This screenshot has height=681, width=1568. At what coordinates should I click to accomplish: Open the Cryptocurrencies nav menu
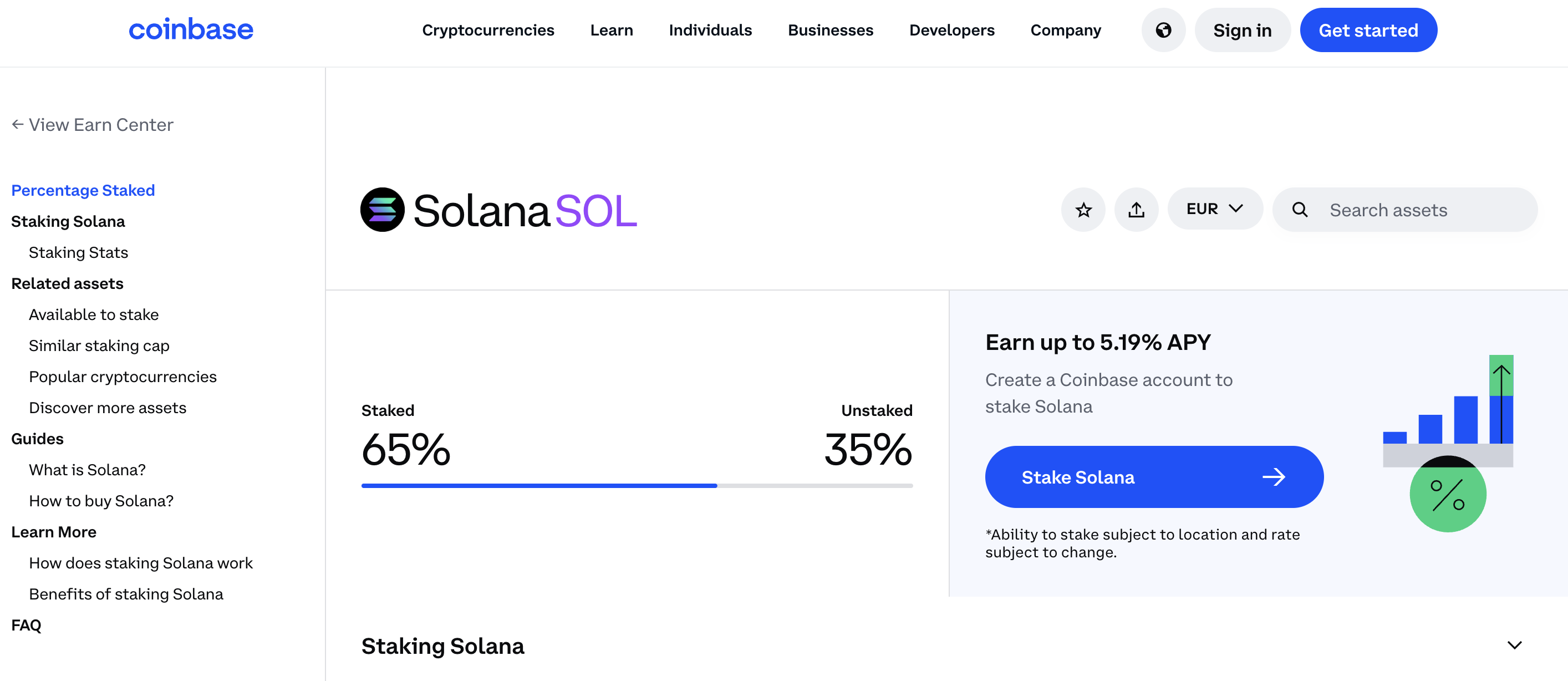tap(487, 30)
